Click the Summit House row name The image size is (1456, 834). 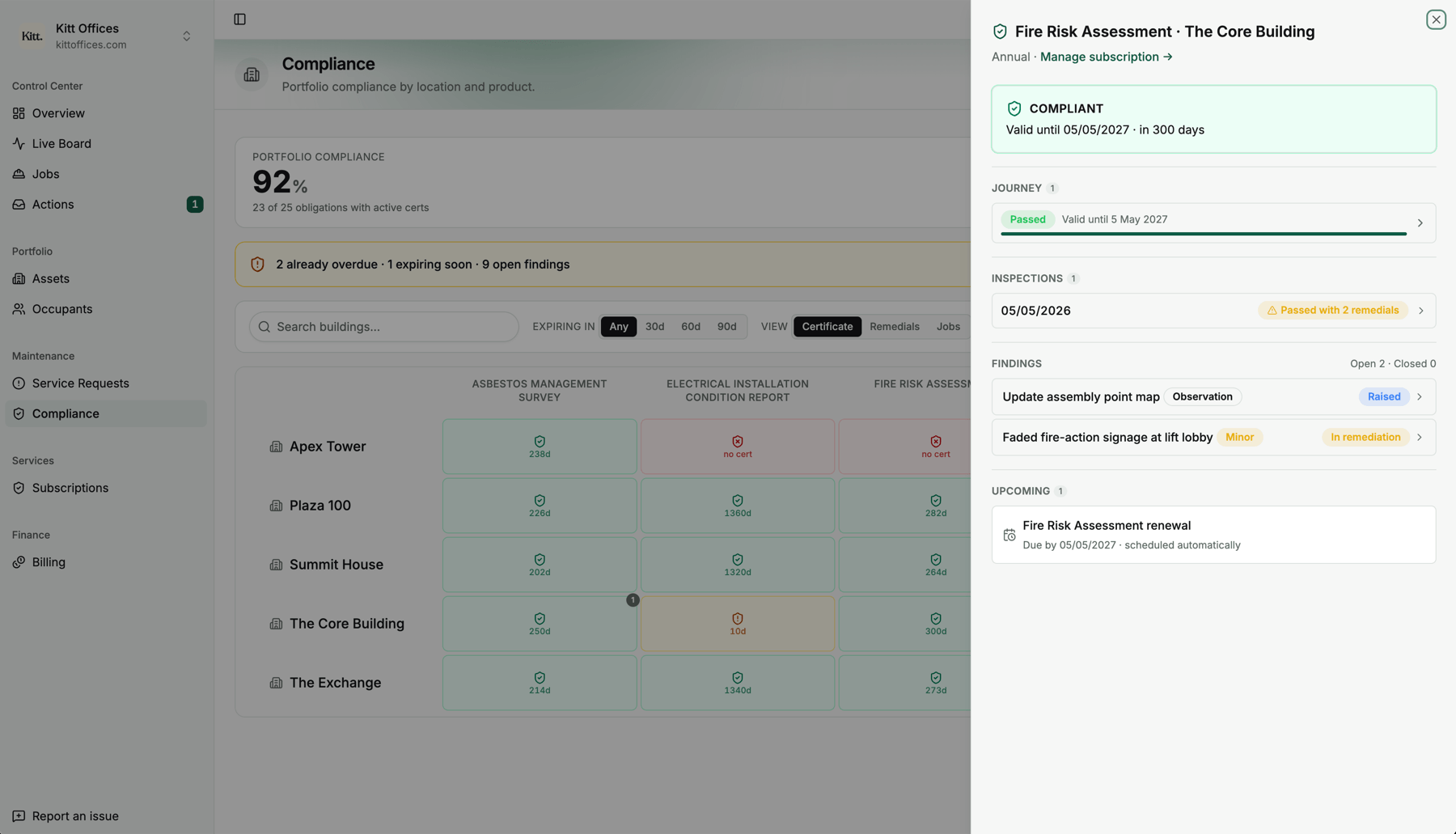point(336,565)
